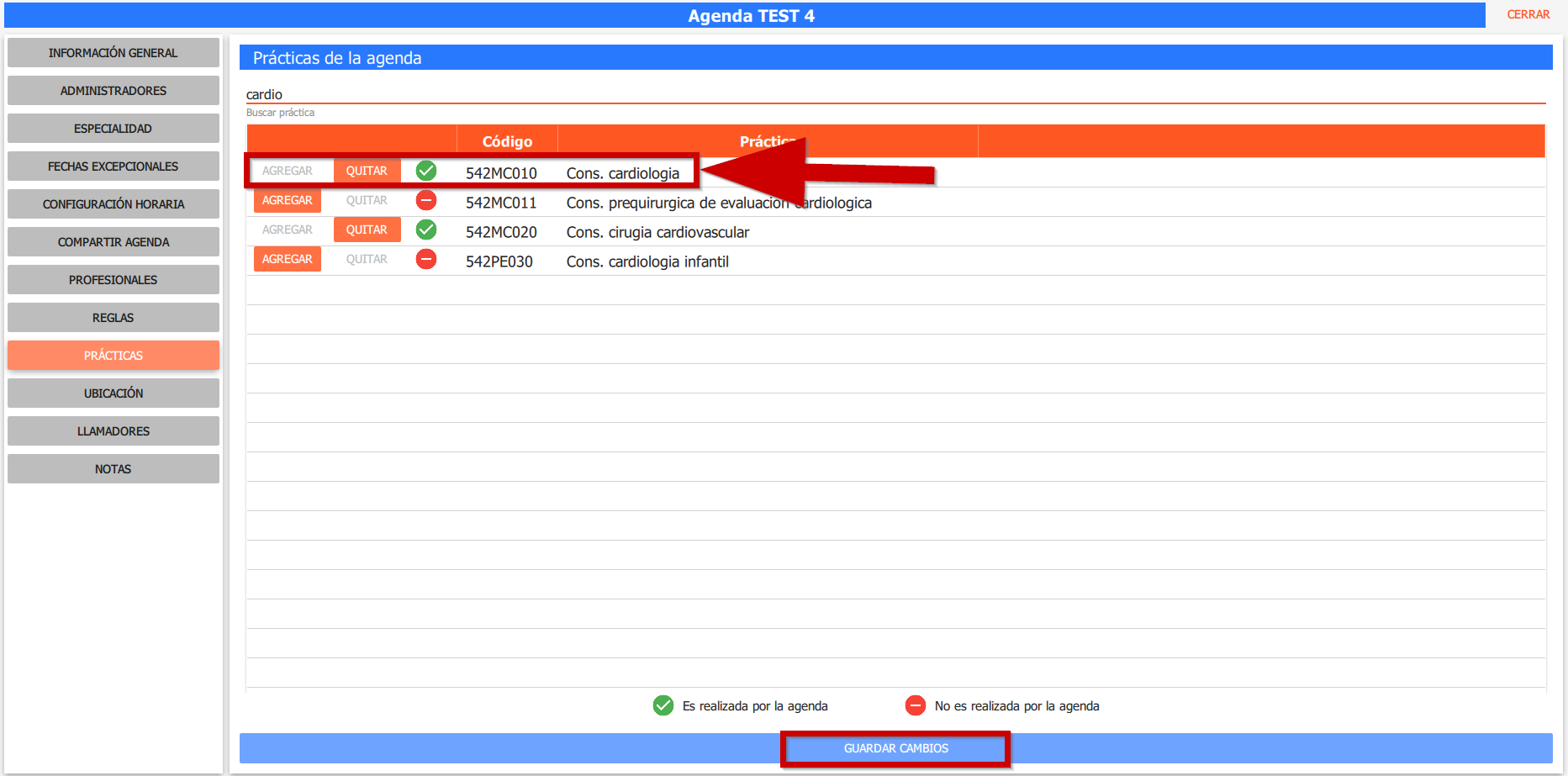Viewport: 1568px width, 776px height.
Task: Click green check icon for 542MC020
Action: point(426,230)
